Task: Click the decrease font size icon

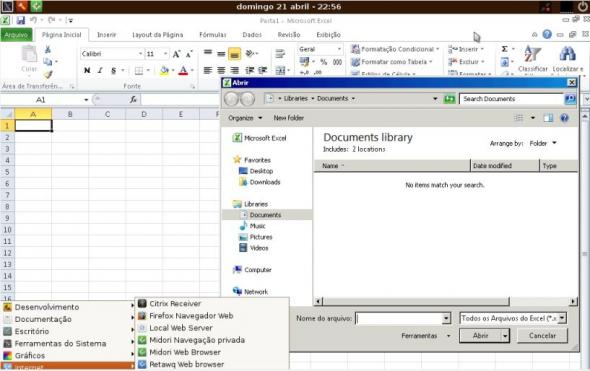Action: 189,54
